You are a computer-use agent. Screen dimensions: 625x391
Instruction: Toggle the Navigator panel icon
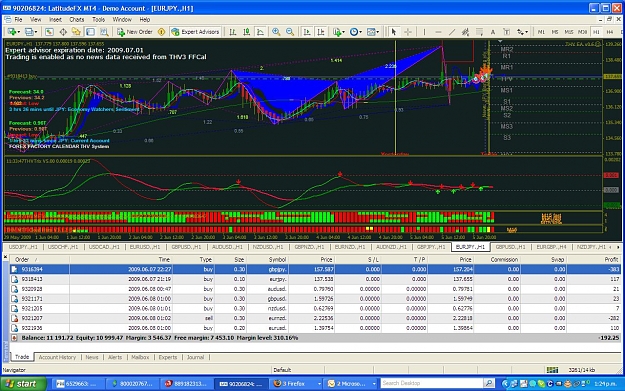point(77,32)
